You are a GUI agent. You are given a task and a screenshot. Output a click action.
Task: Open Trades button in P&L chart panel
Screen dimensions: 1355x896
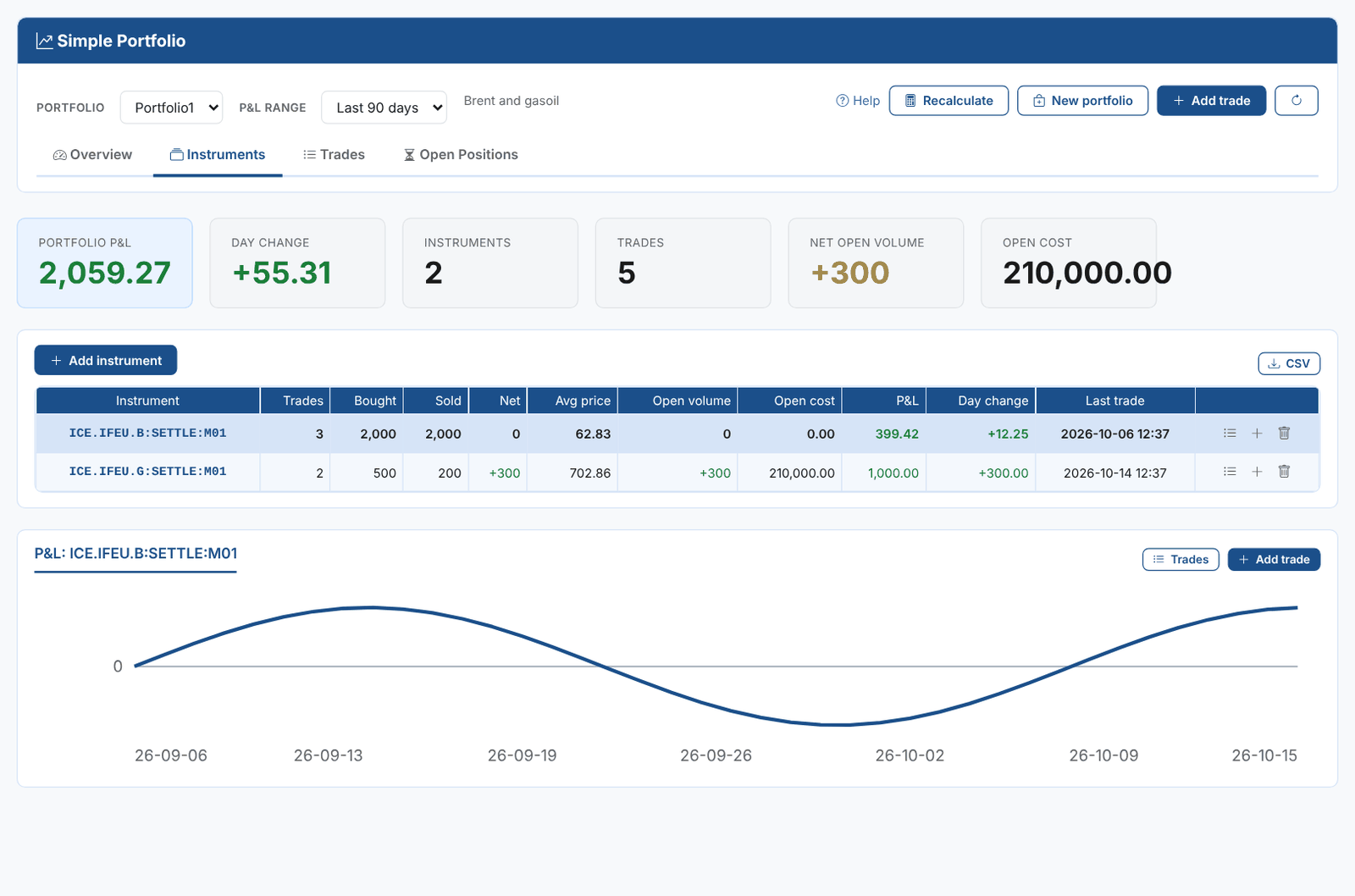coord(1181,559)
